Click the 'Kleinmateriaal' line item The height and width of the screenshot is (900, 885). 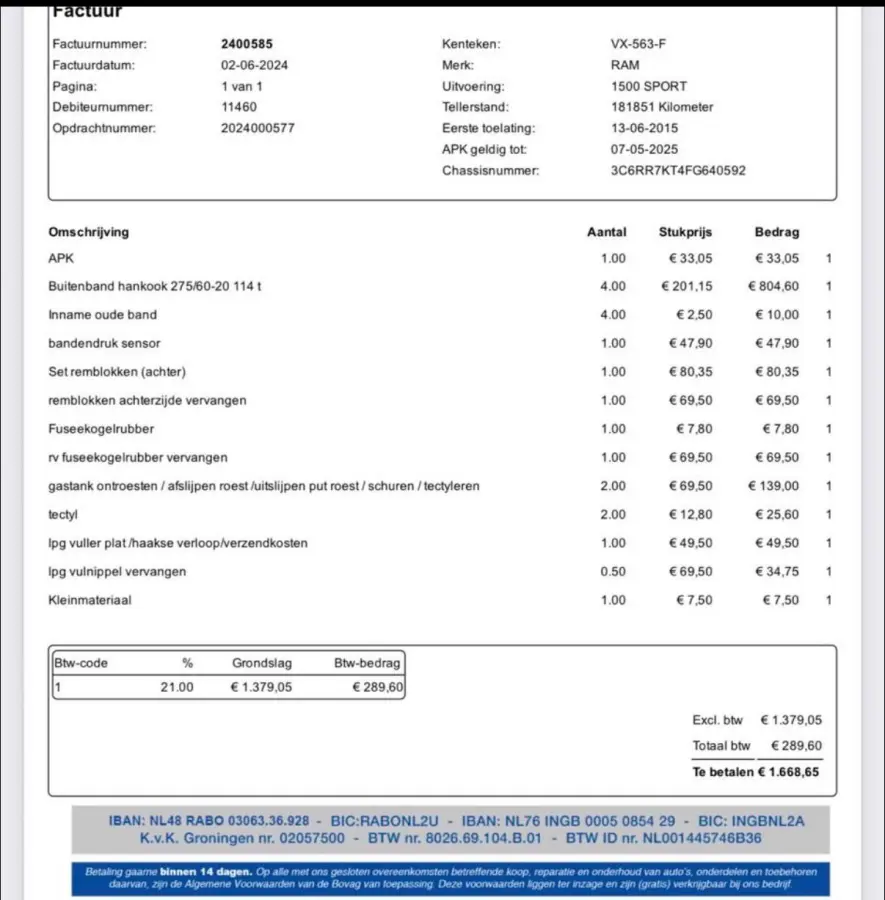coord(90,600)
